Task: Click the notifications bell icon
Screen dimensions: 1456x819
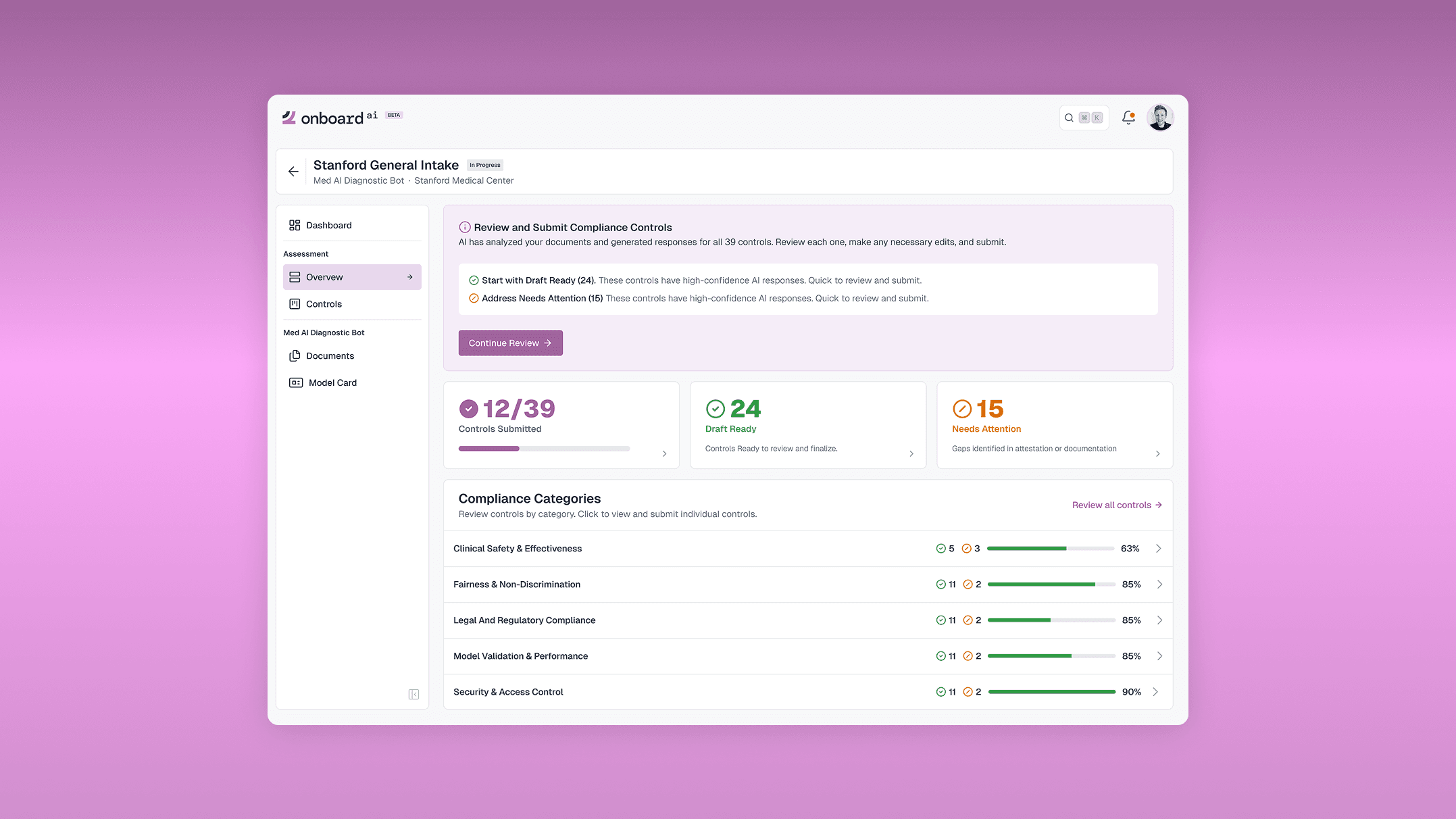Action: click(1128, 118)
